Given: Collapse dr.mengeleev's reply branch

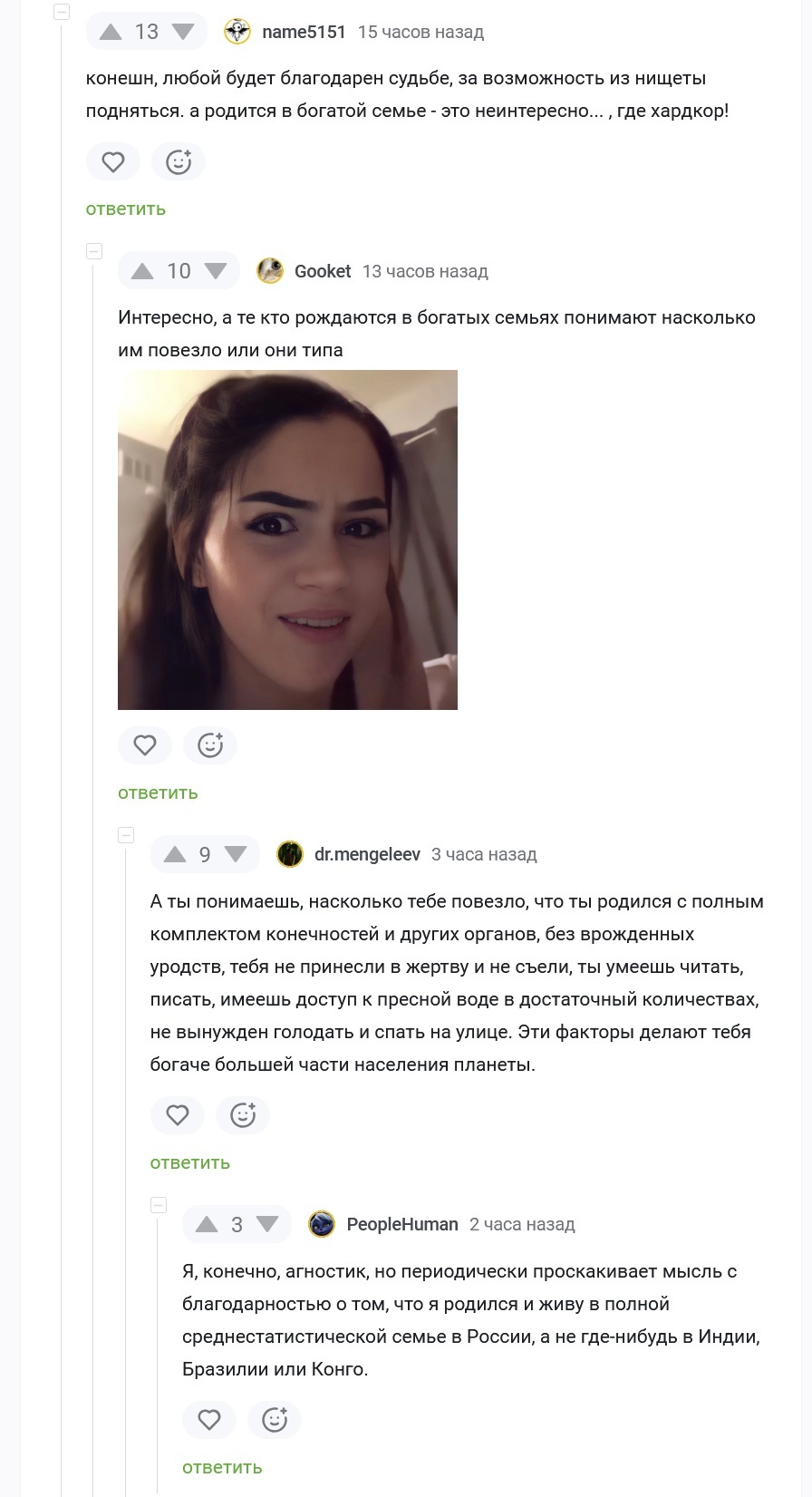Looking at the screenshot, I should [x=126, y=835].
